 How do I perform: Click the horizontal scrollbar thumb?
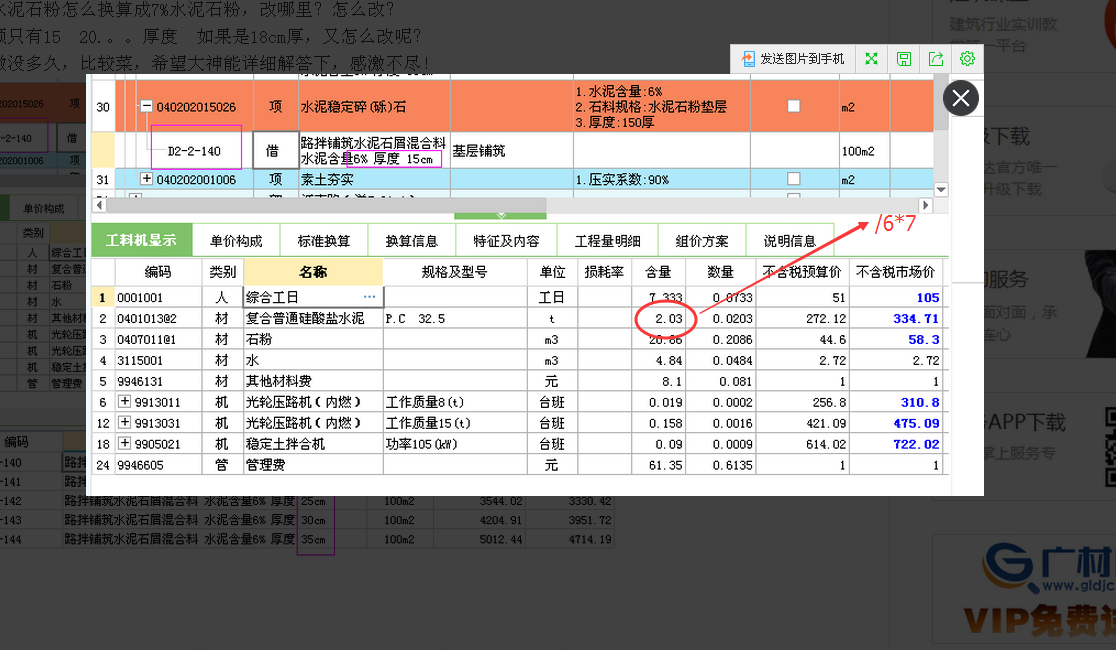[x=326, y=205]
